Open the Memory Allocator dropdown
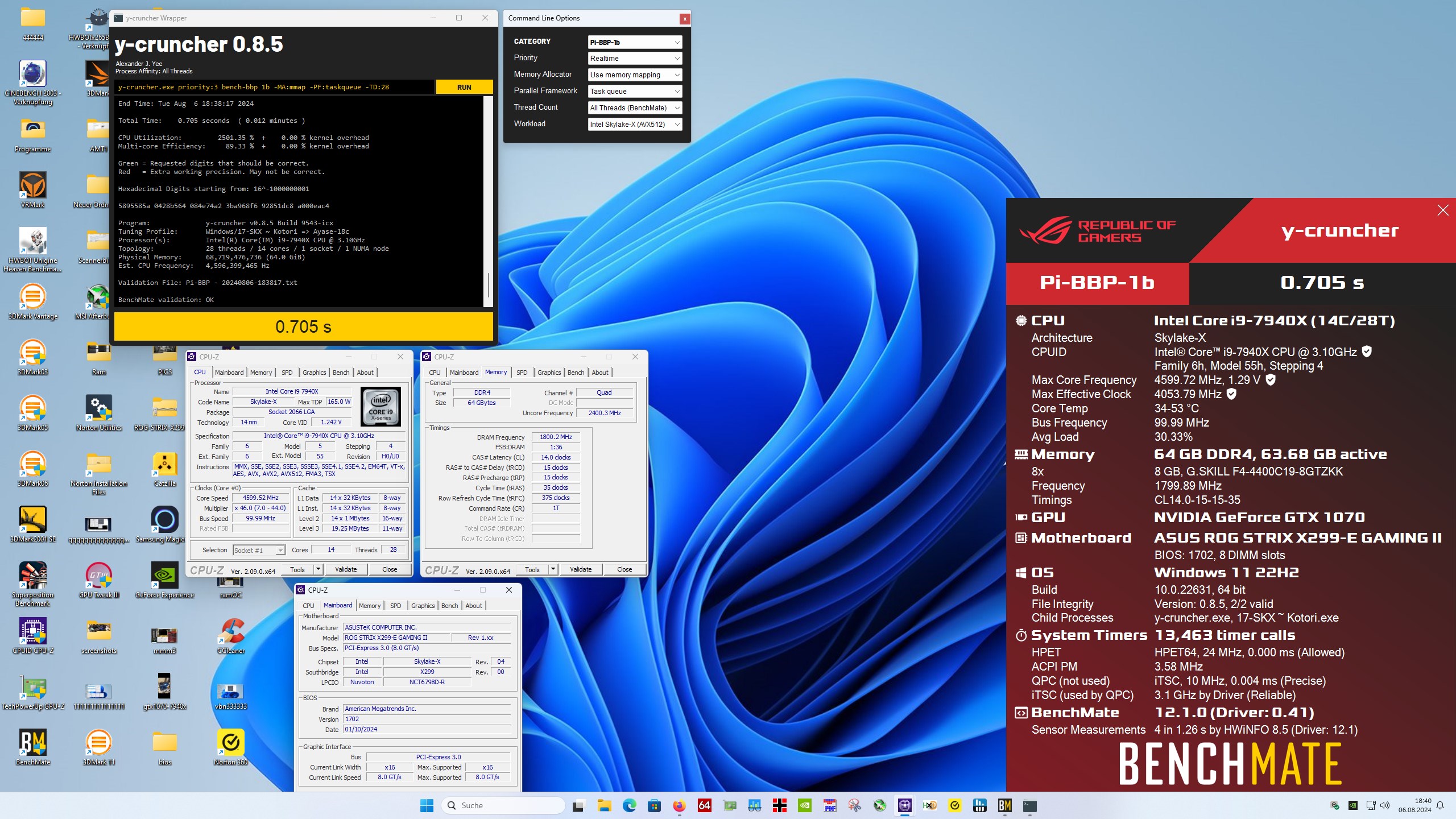1456x819 pixels. 635,75
